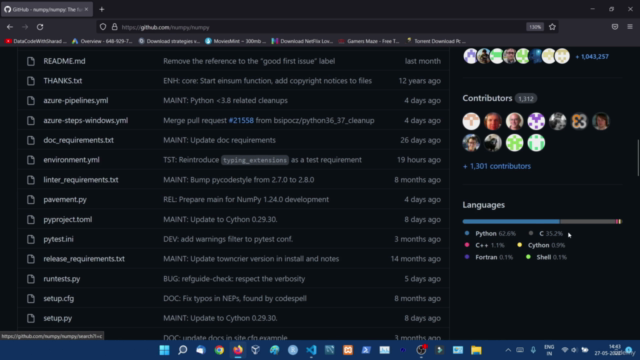The height and width of the screenshot is (360, 640).
Task: Open the Windows Start menu
Action: click(164, 350)
